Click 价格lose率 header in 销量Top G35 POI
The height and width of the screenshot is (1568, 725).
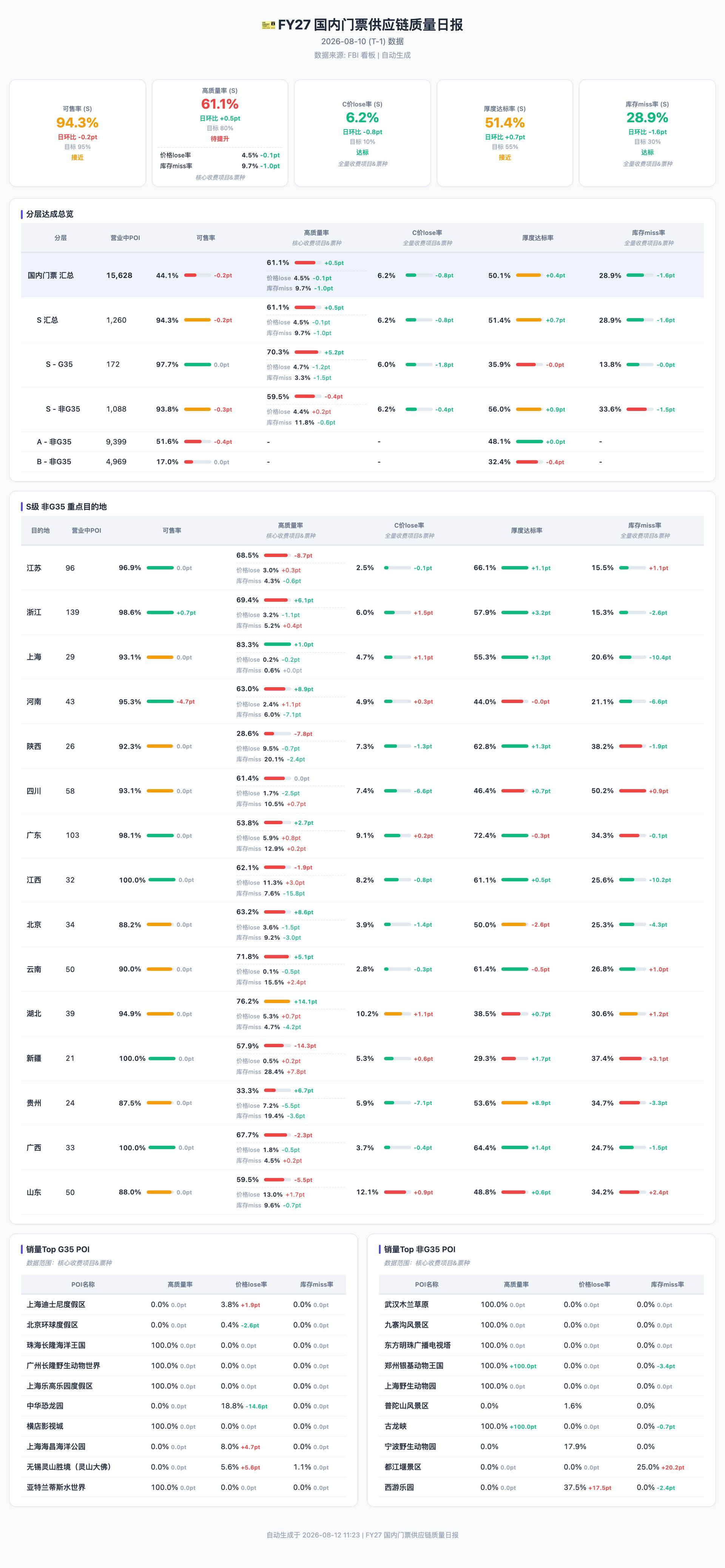251,1284
